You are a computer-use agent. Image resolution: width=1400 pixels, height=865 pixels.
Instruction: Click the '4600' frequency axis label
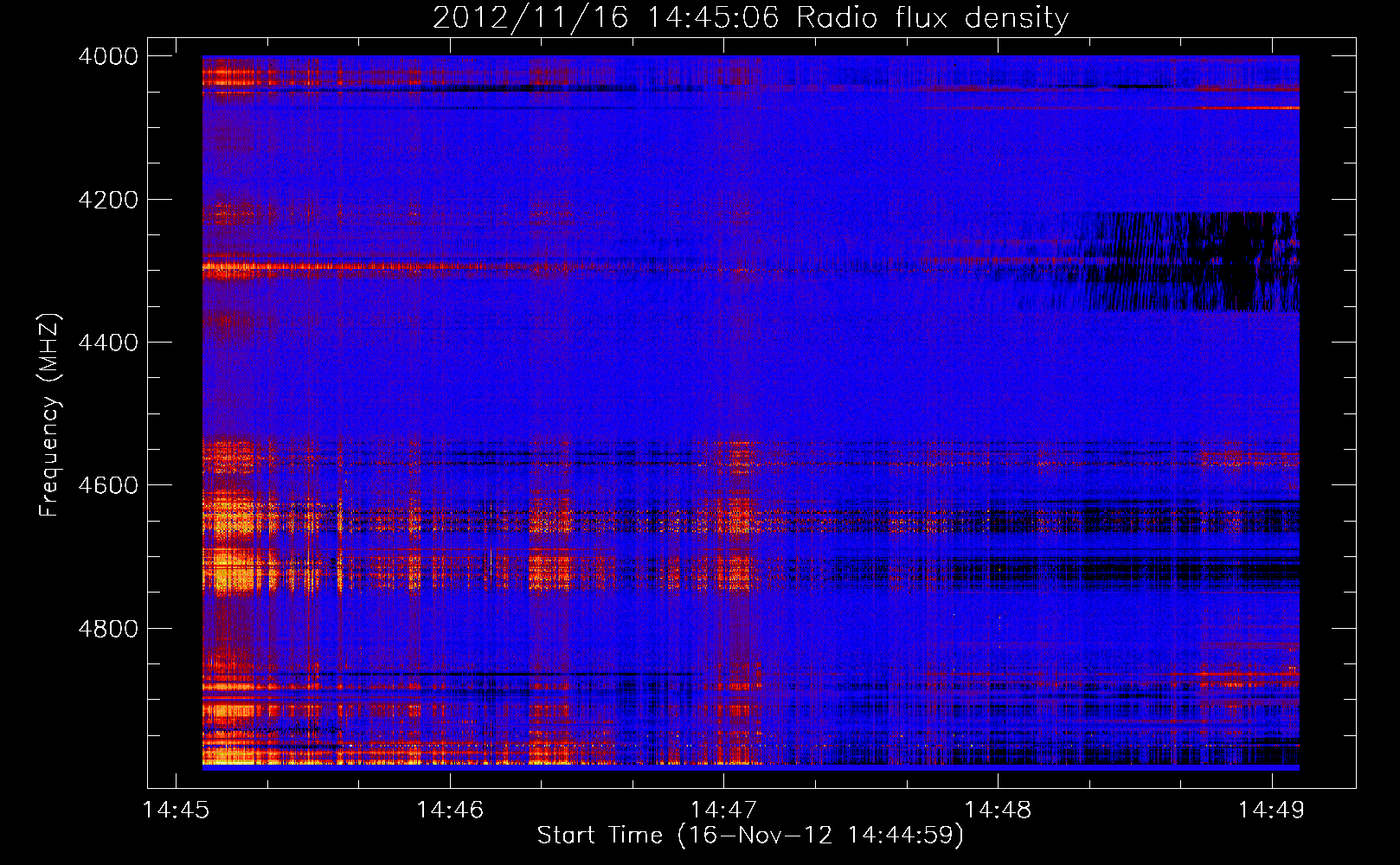click(x=108, y=485)
